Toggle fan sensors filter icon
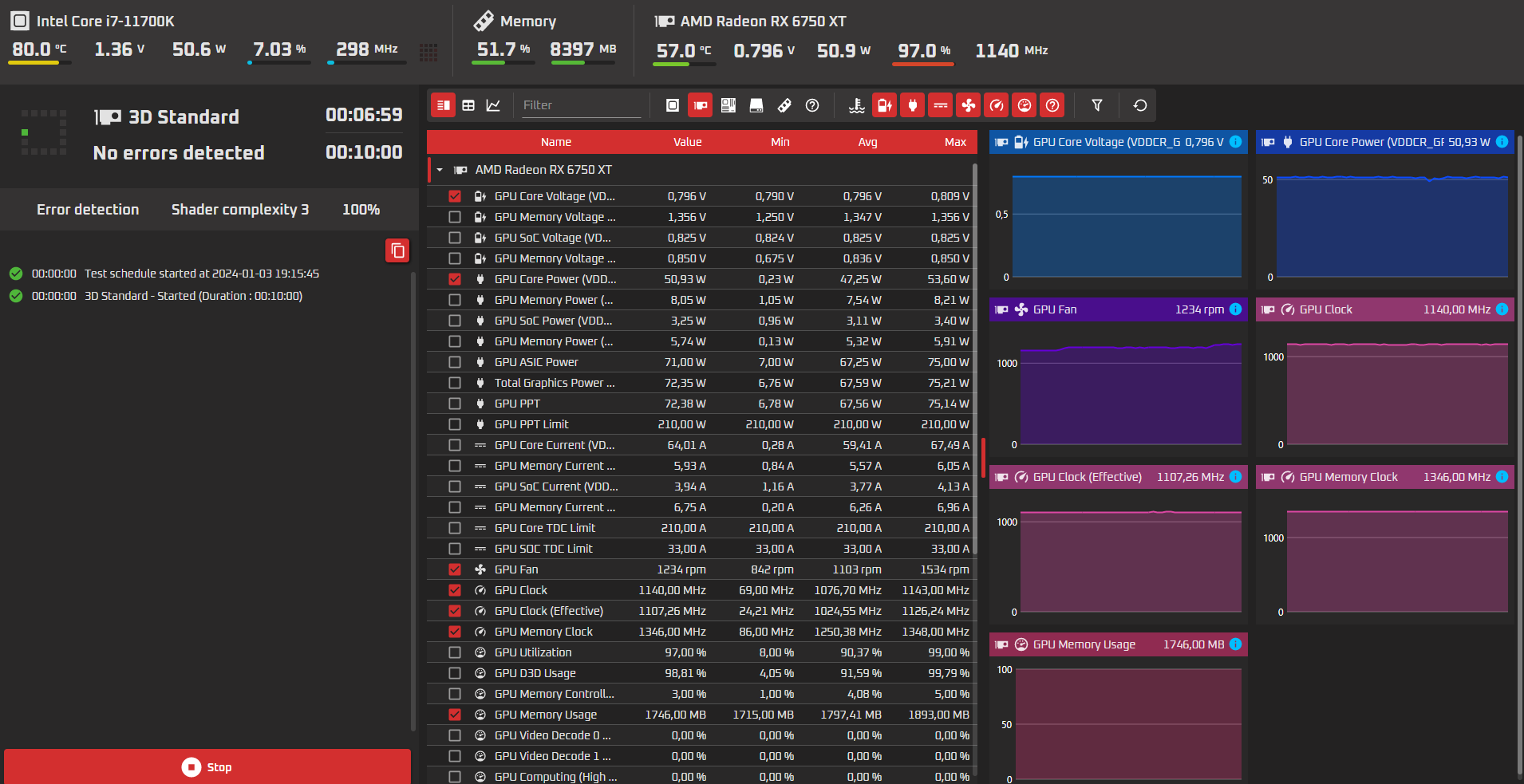Viewport: 1524px width, 784px height. [x=969, y=105]
